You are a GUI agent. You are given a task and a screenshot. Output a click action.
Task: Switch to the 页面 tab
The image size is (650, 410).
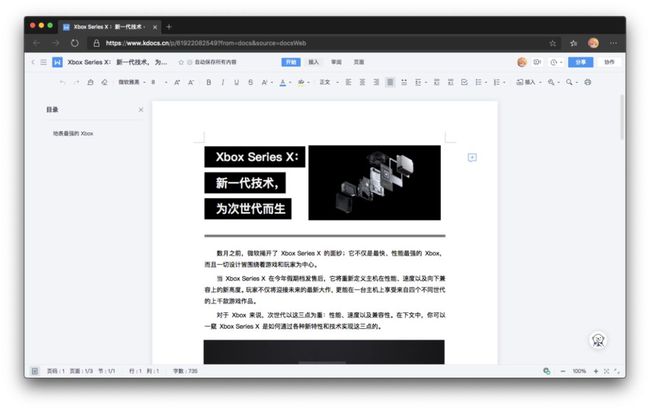(359, 62)
